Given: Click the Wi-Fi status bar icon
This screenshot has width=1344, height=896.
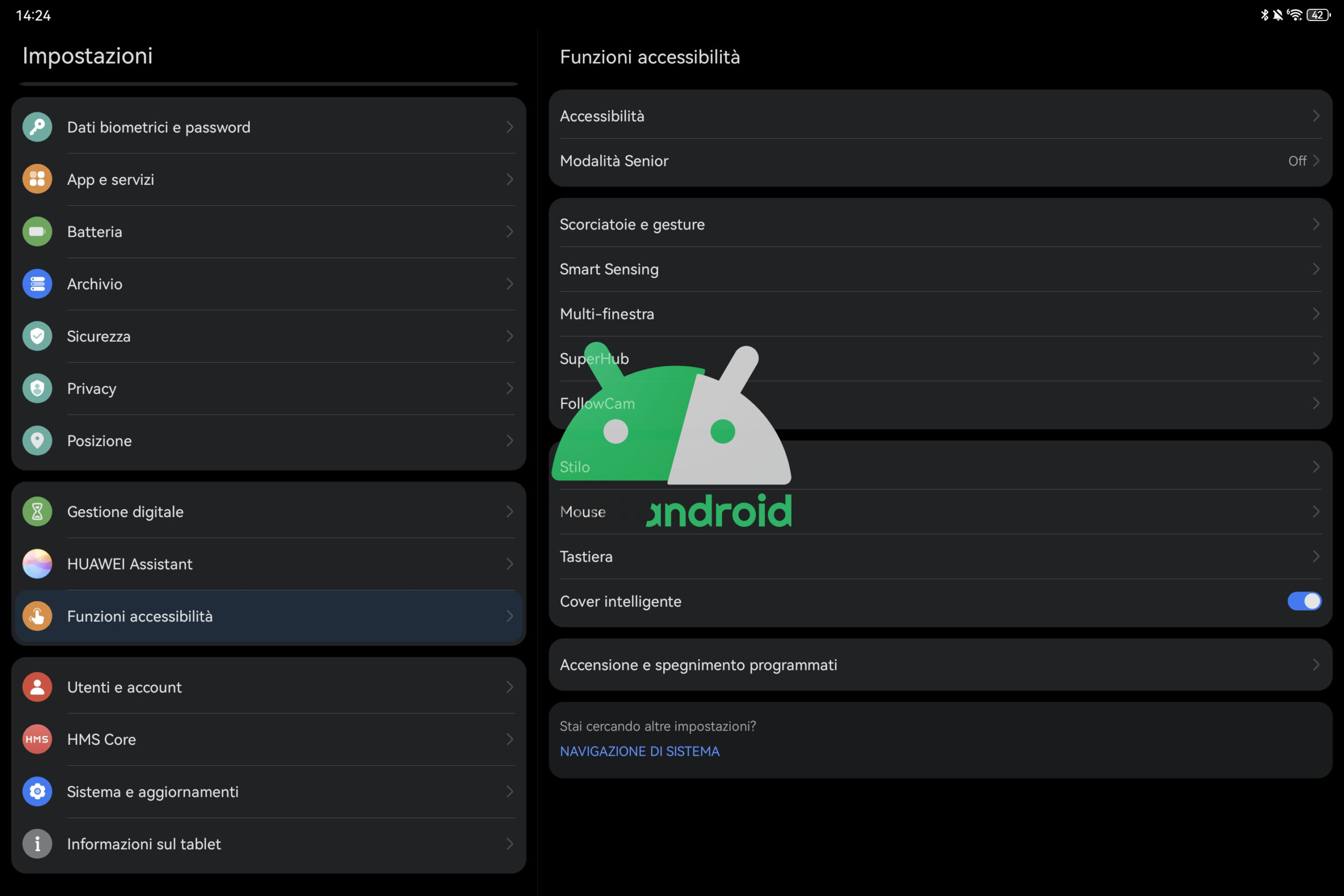Looking at the screenshot, I should tap(1295, 15).
